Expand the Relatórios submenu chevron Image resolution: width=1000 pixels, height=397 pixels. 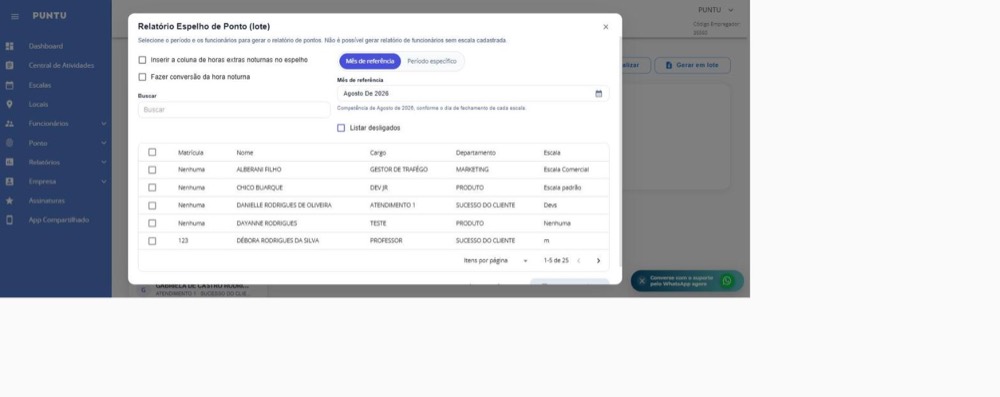tap(103, 162)
